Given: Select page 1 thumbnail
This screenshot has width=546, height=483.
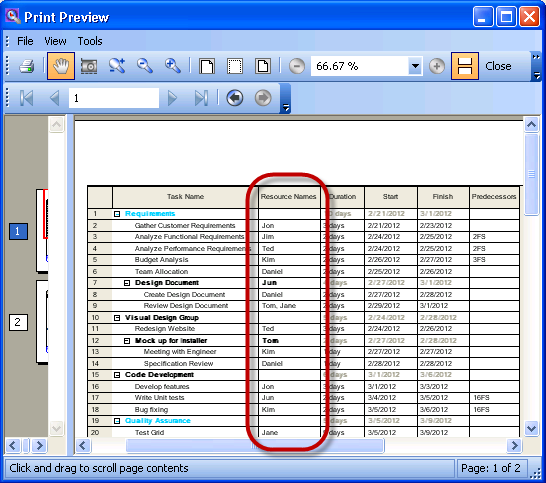Looking at the screenshot, I should (x=42, y=231).
